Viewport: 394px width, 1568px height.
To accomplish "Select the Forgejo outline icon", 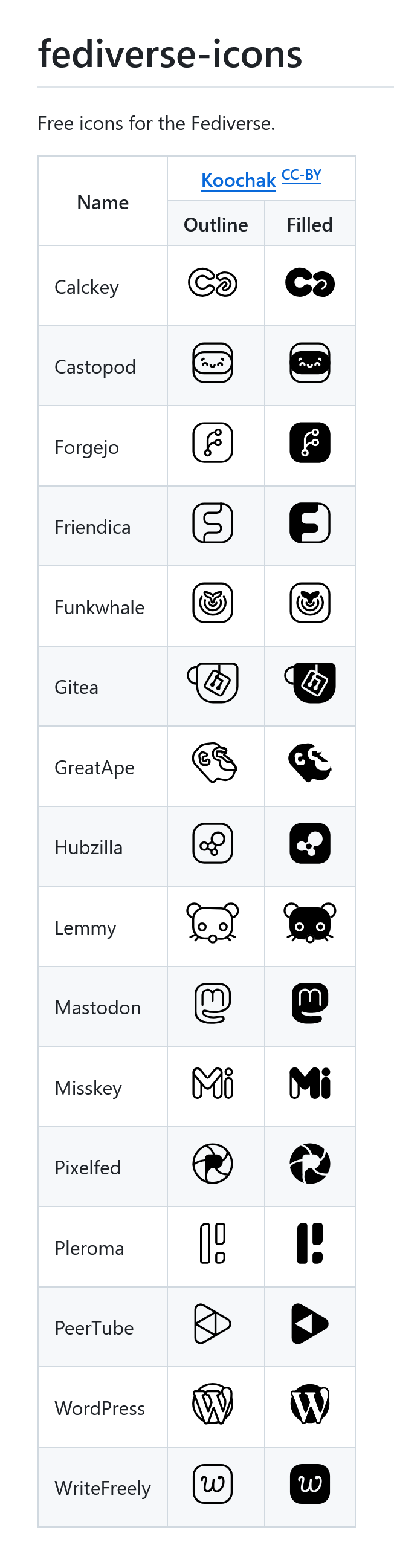I will tap(213, 442).
